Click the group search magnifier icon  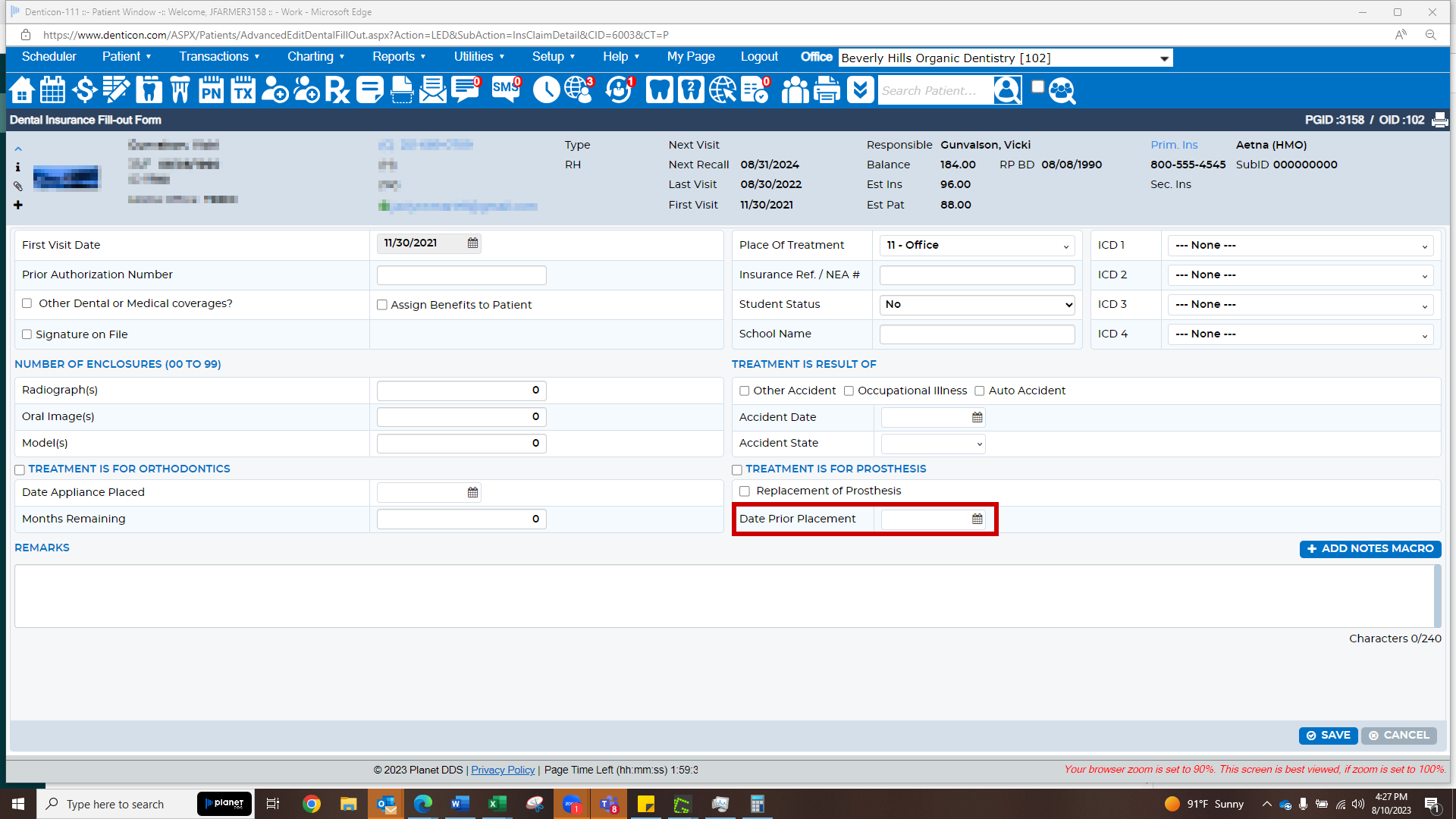(1062, 90)
